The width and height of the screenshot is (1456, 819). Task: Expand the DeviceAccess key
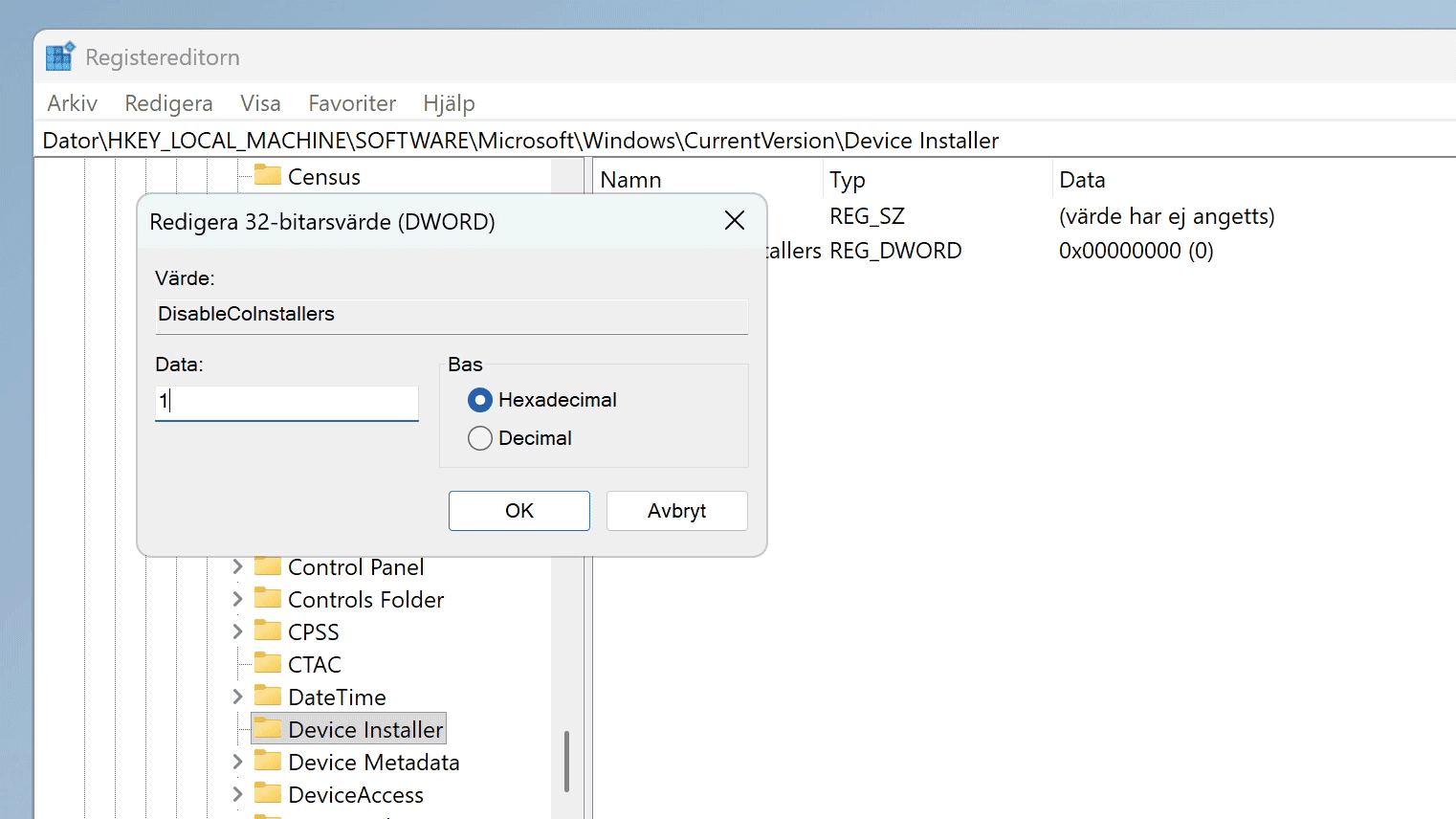(237, 795)
